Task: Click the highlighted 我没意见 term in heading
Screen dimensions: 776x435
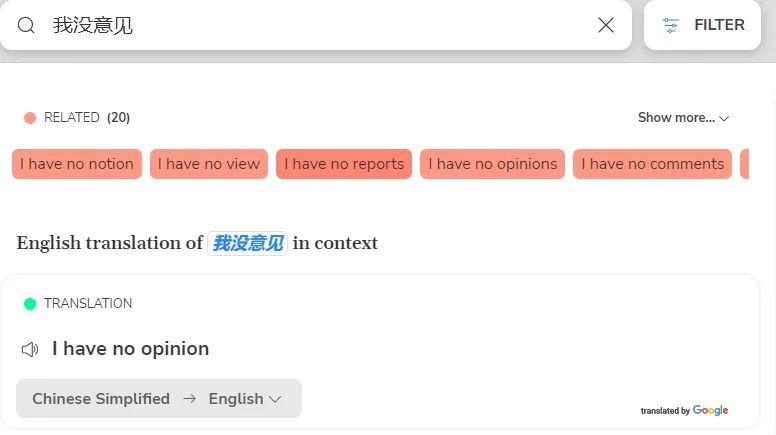Action: [248, 243]
